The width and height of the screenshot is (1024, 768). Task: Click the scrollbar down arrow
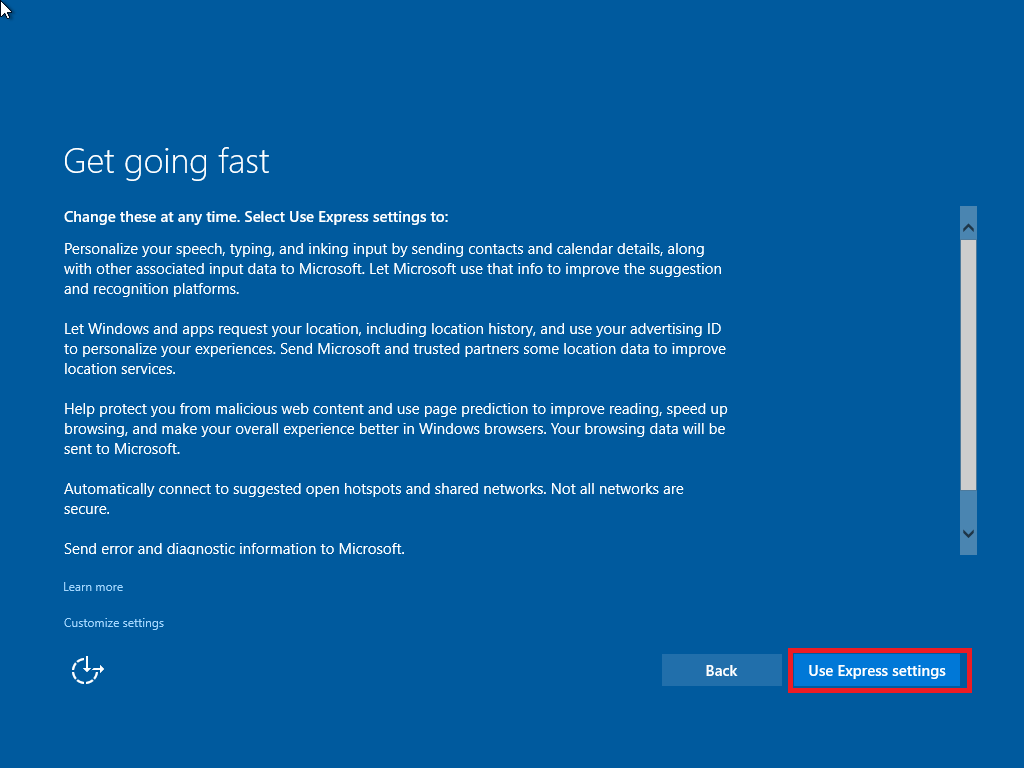[x=967, y=533]
